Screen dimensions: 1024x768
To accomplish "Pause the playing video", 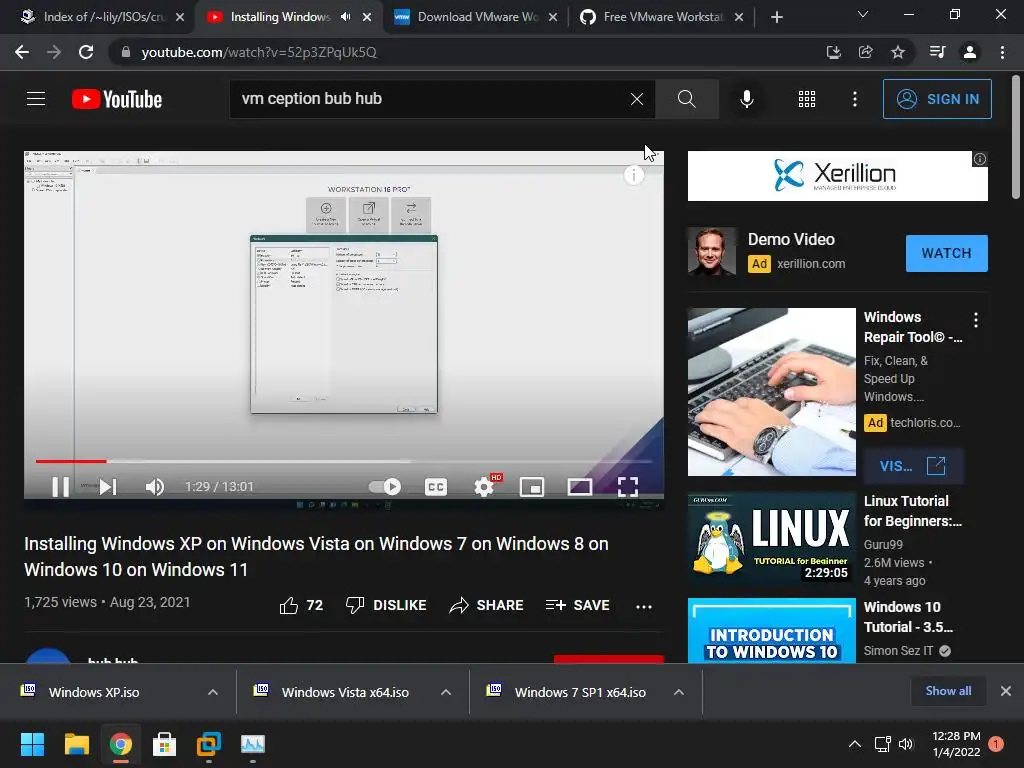I will (x=60, y=487).
